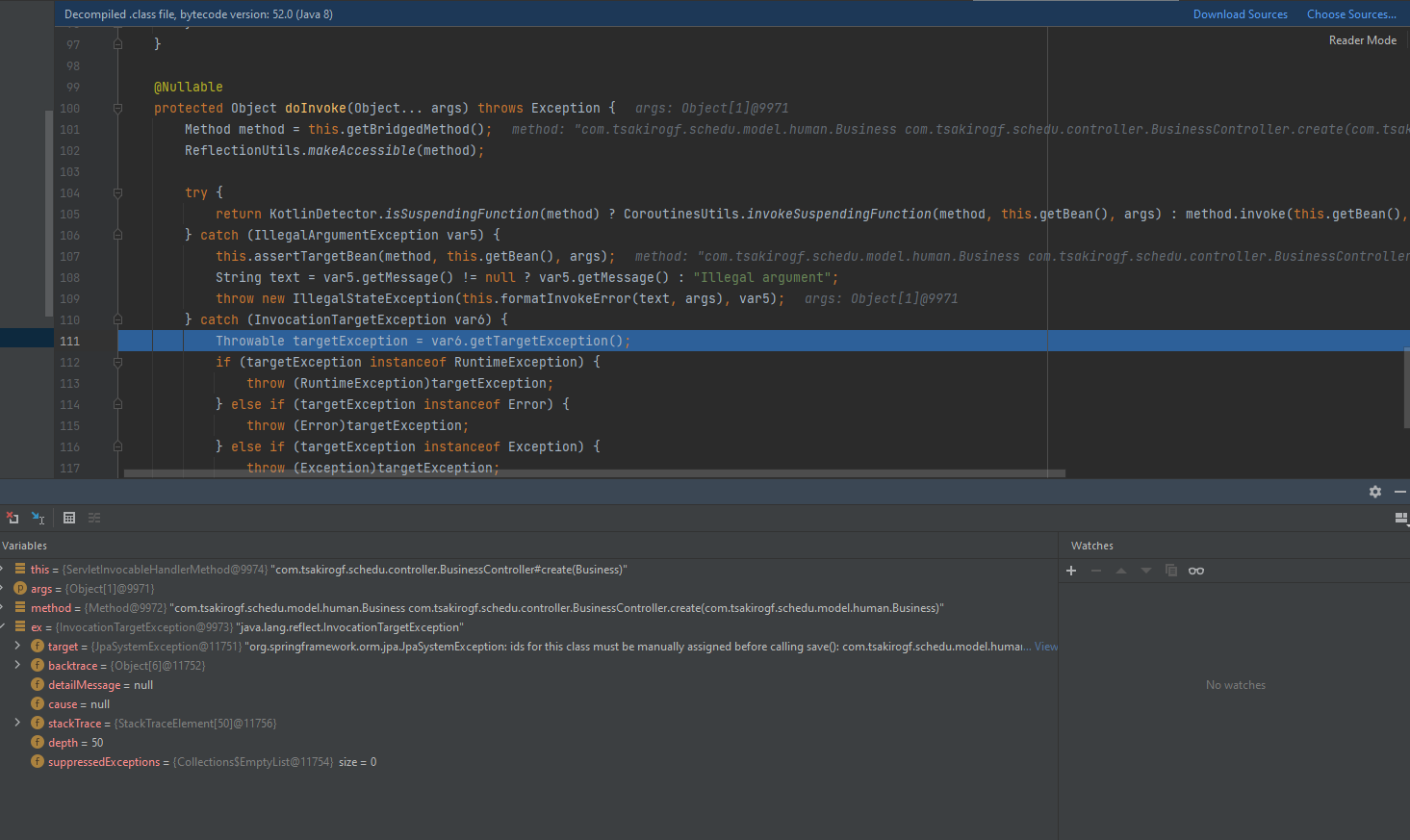The height and width of the screenshot is (840, 1410).
Task: Select the 'args = {Object[1]@9971}' row
Action: [528, 588]
